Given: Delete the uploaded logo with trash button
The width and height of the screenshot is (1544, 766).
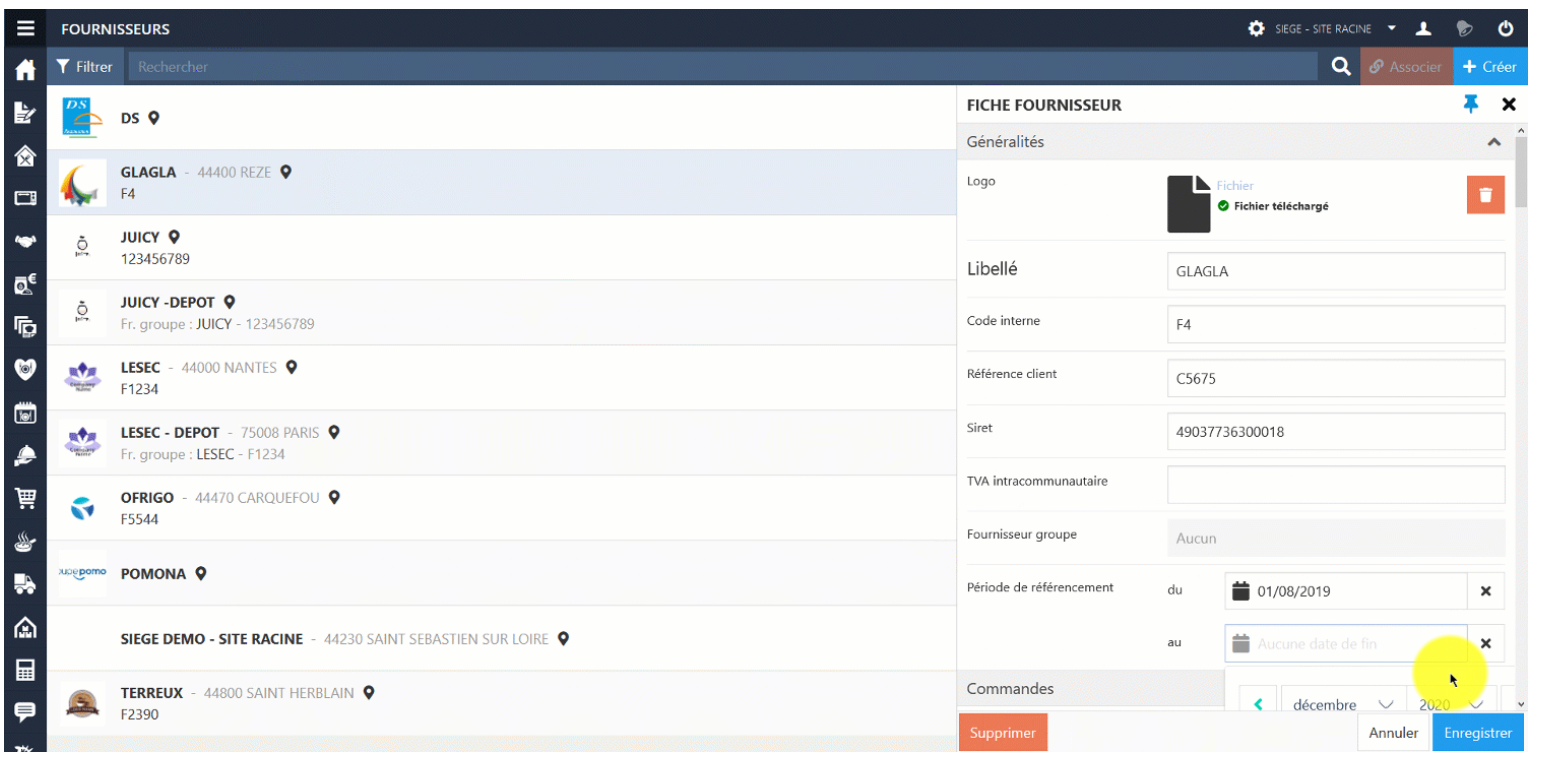Looking at the screenshot, I should (1485, 195).
